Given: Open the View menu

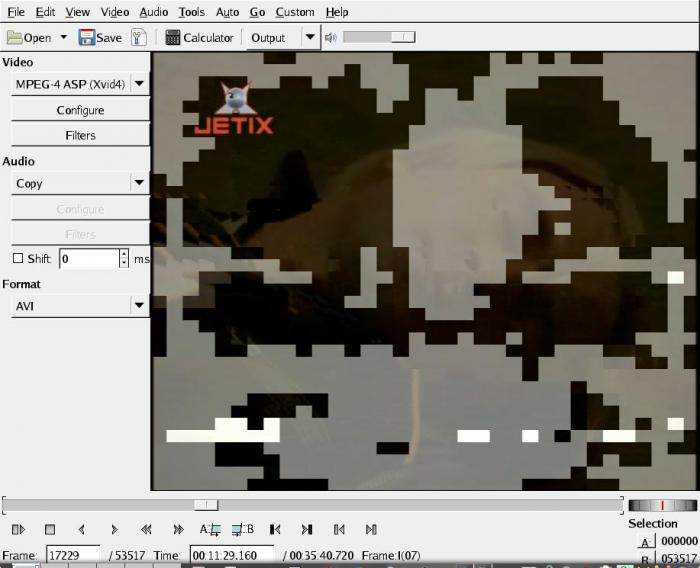Looking at the screenshot, I should (78, 12).
